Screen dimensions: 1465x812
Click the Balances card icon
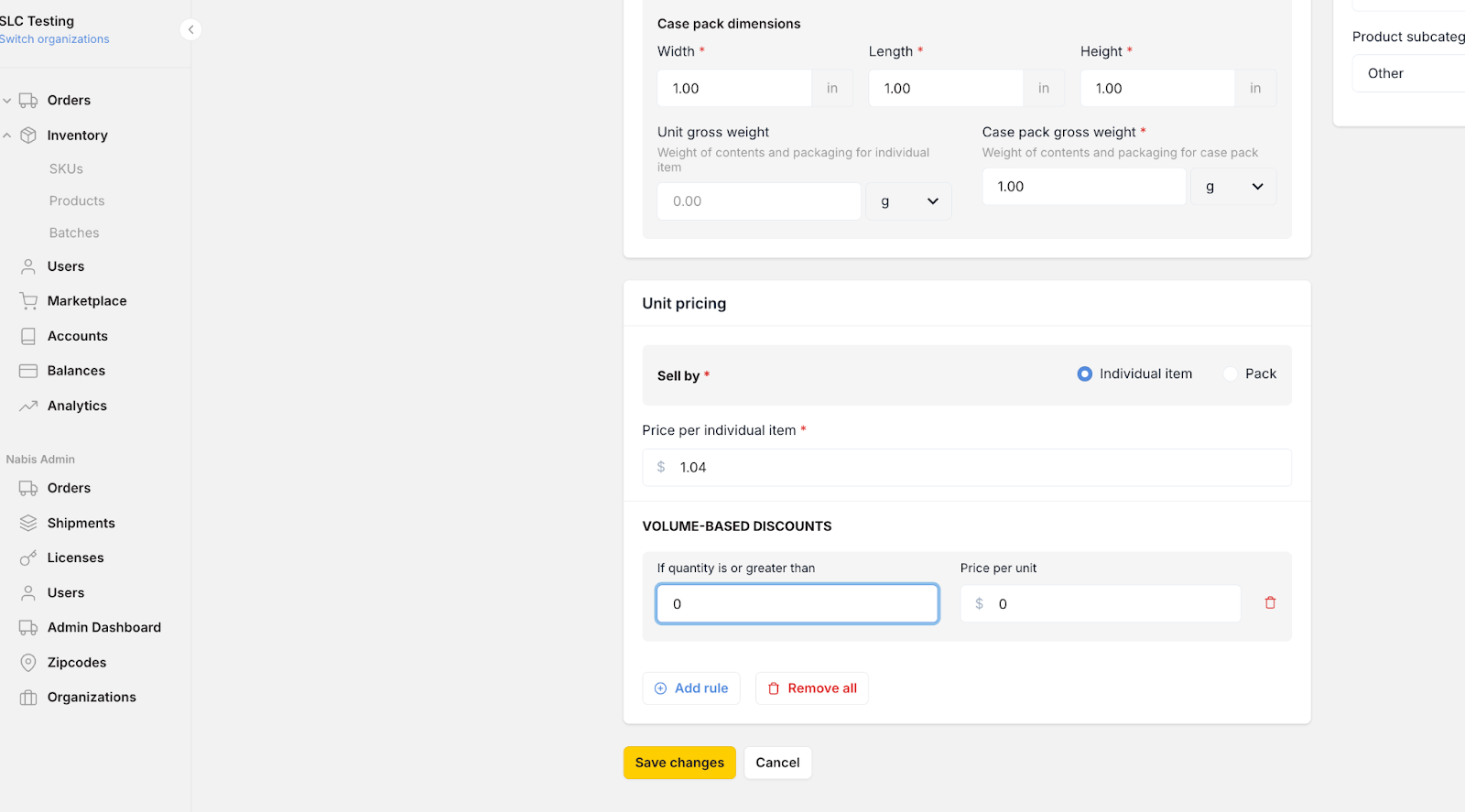coord(28,371)
